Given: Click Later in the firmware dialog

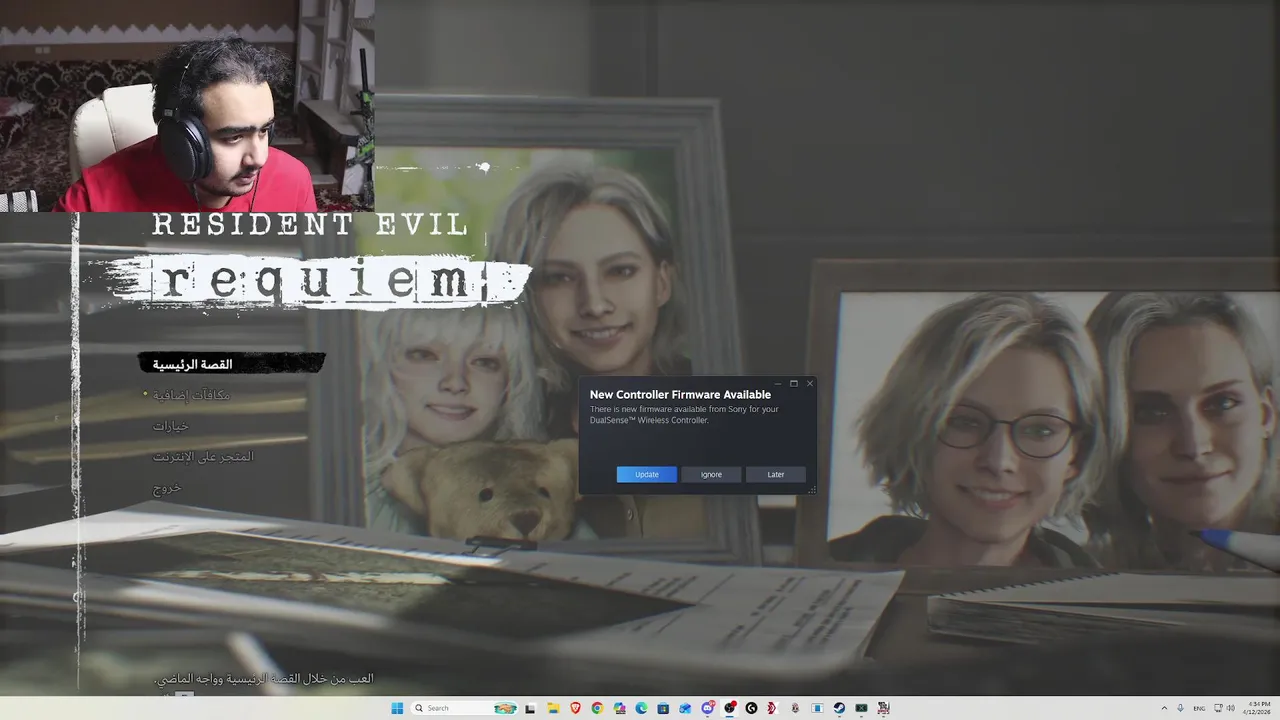Looking at the screenshot, I should [x=775, y=474].
